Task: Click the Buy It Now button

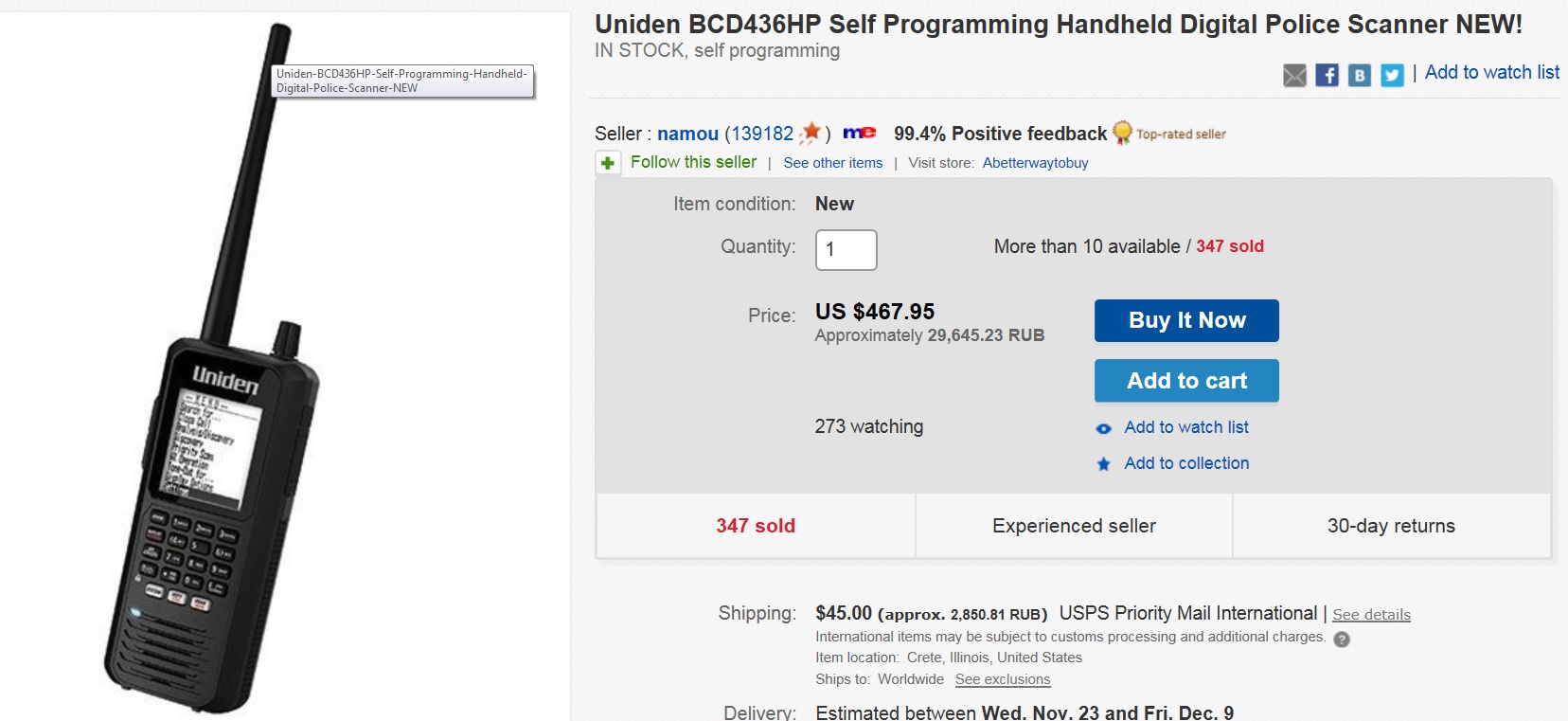Action: pyautogui.click(x=1186, y=320)
